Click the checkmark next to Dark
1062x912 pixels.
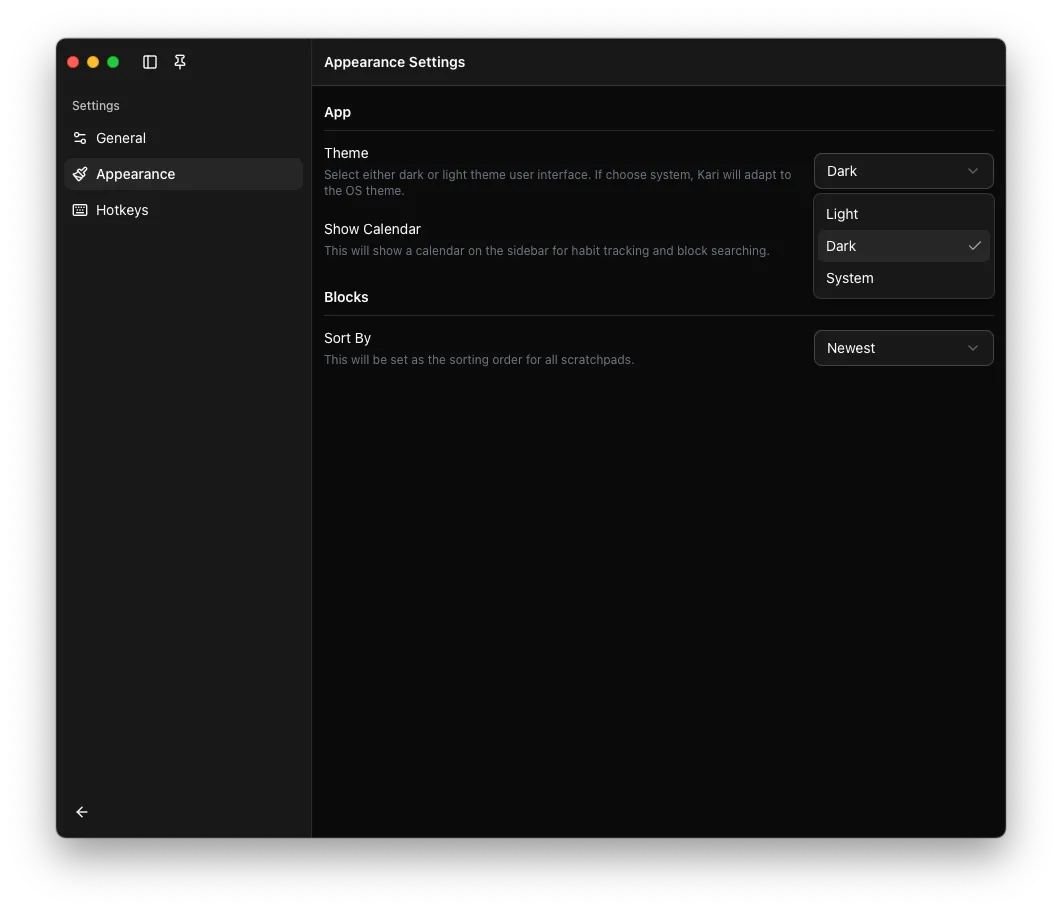point(974,246)
